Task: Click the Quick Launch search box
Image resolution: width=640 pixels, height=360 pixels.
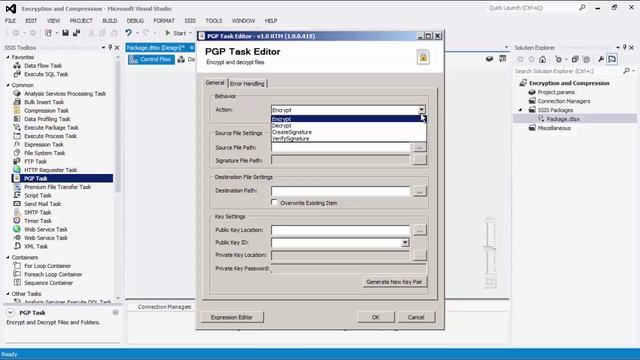Action: 533,8
